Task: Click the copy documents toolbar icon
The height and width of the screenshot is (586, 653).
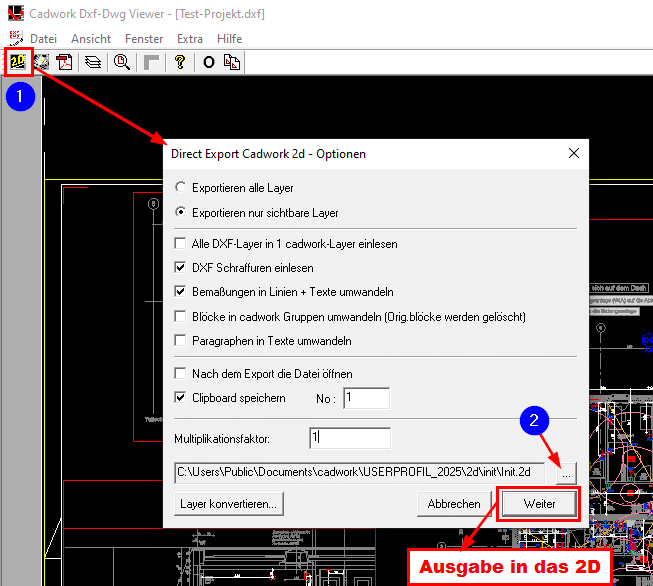Action: click(232, 62)
